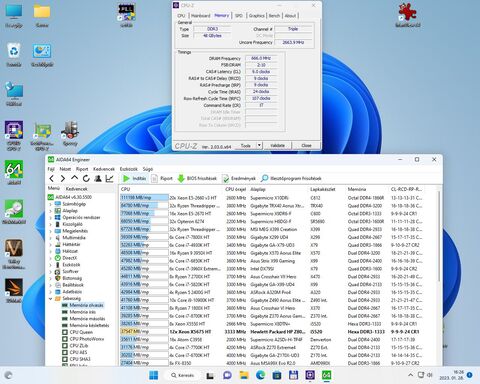Expand the Számítógép tree node
480x384 pixels.
(x=51, y=204)
